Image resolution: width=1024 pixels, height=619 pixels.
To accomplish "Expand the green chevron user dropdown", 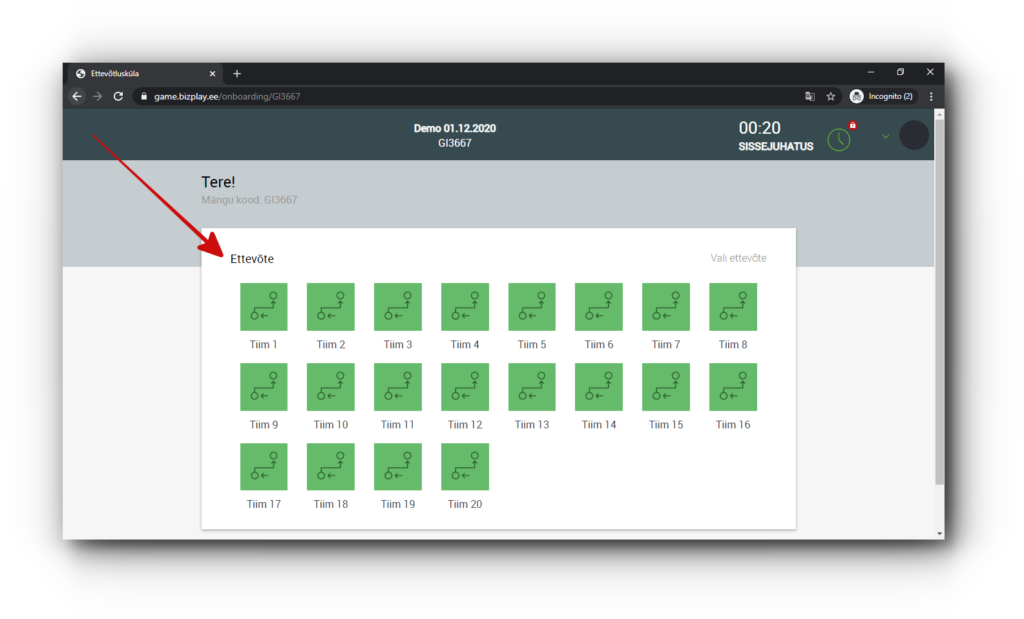I will coord(885,136).
